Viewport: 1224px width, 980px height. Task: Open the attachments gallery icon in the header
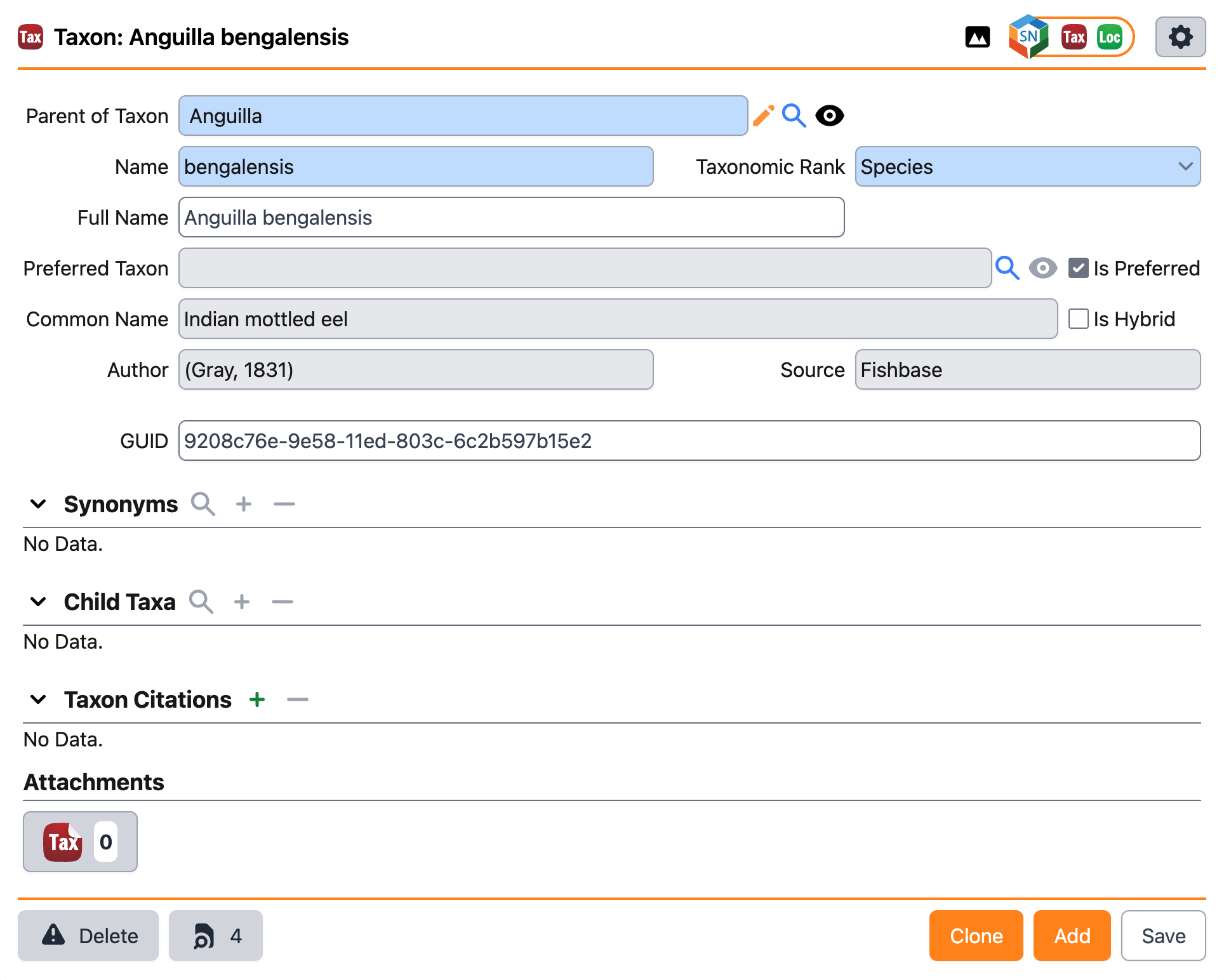coord(977,37)
